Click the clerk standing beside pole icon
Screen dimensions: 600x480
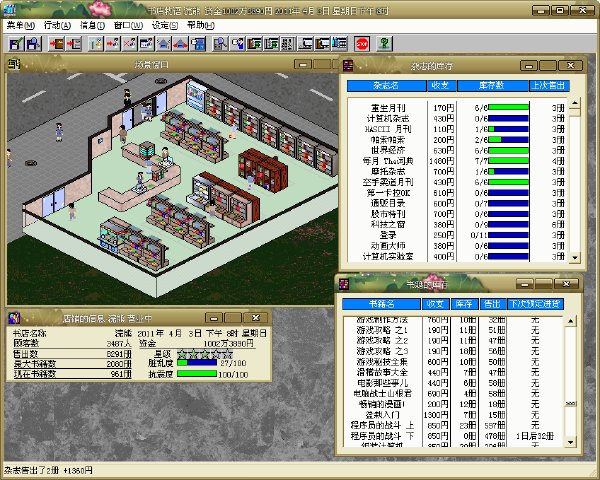coord(96,44)
